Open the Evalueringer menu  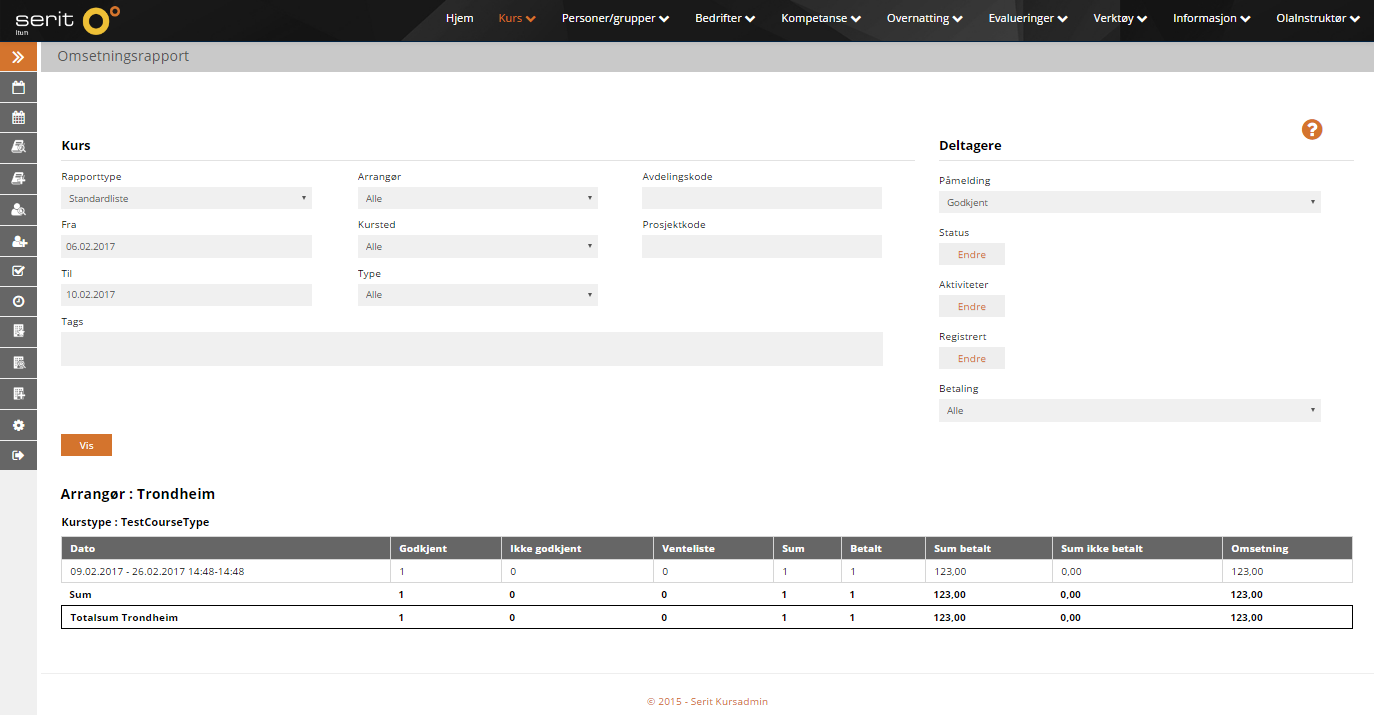(x=1028, y=18)
